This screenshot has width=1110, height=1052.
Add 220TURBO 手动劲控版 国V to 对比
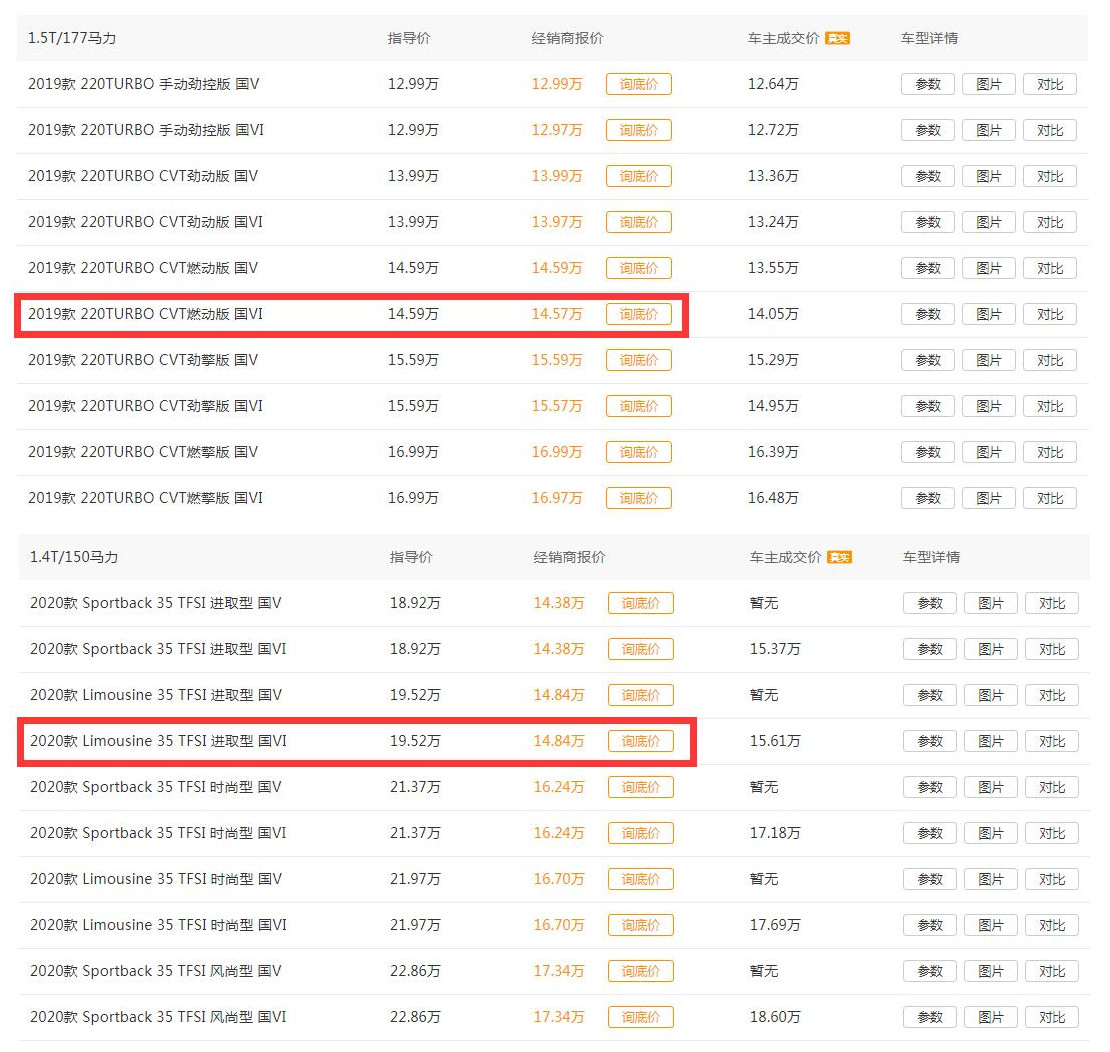tap(1050, 84)
